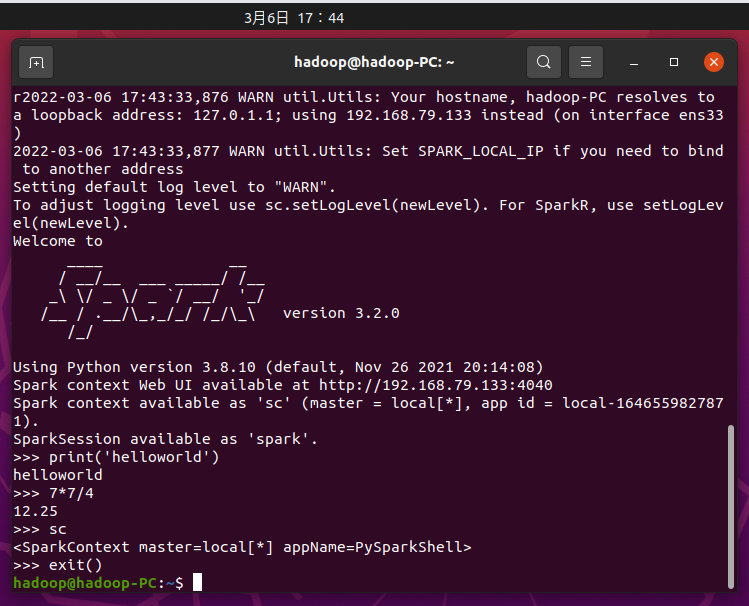Click the IP address 192.168.79.133 in the warning
Screen dimensions: 749x606
tap(409, 115)
